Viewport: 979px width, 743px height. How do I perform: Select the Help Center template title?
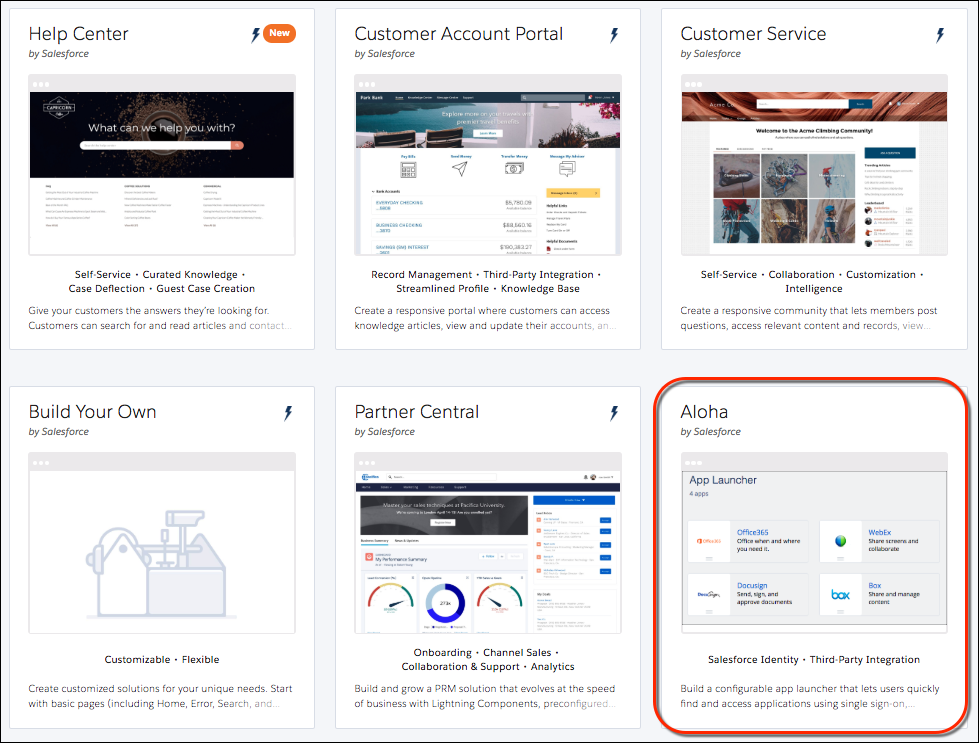(79, 34)
